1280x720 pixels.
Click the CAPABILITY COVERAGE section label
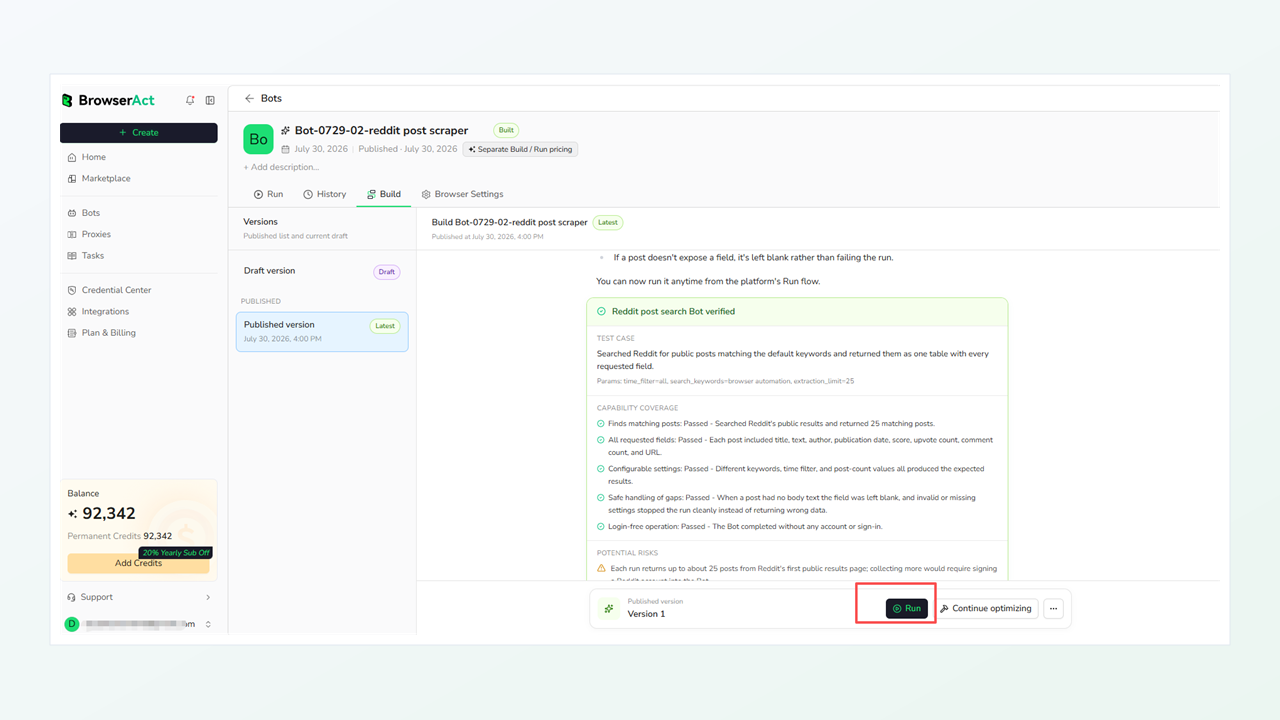tap(637, 408)
